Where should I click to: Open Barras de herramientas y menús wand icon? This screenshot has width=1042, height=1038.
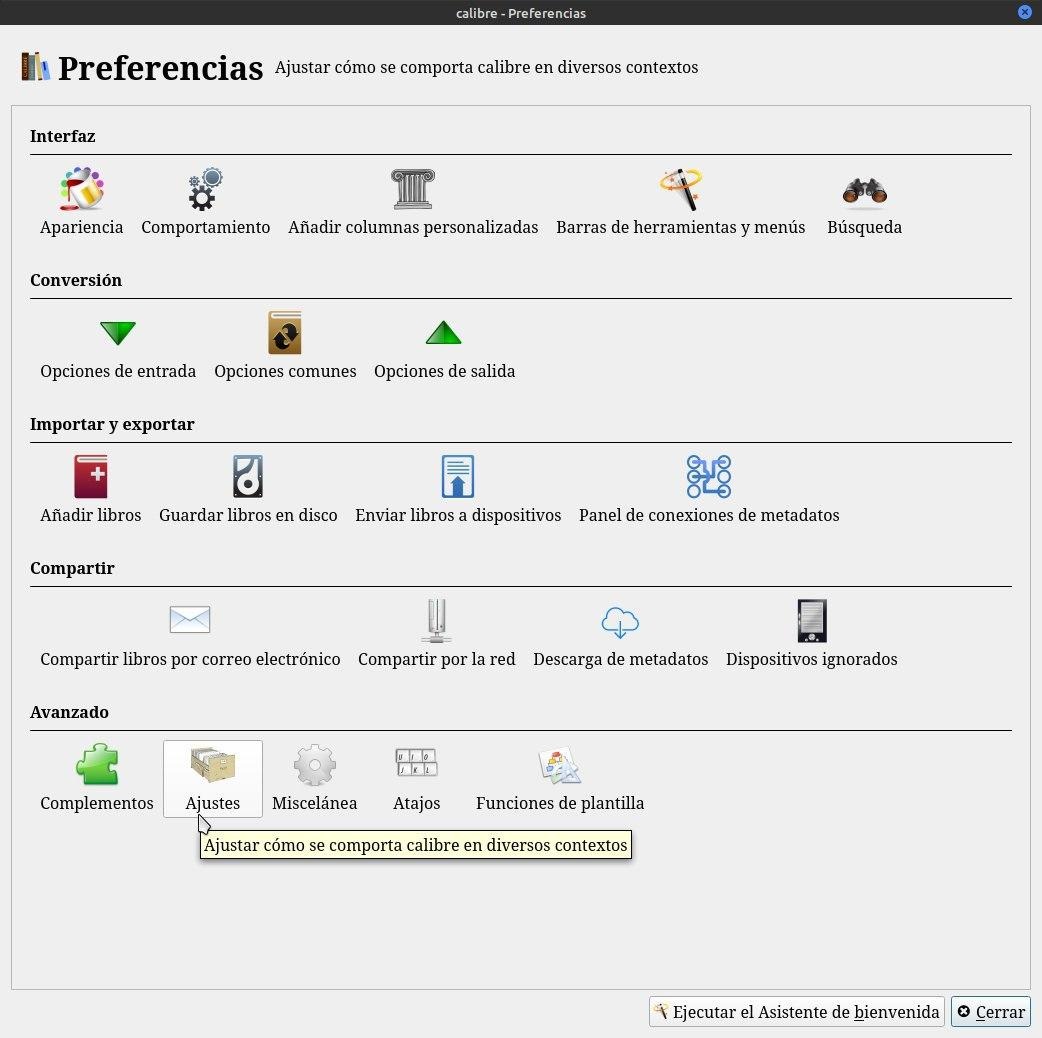click(x=680, y=189)
